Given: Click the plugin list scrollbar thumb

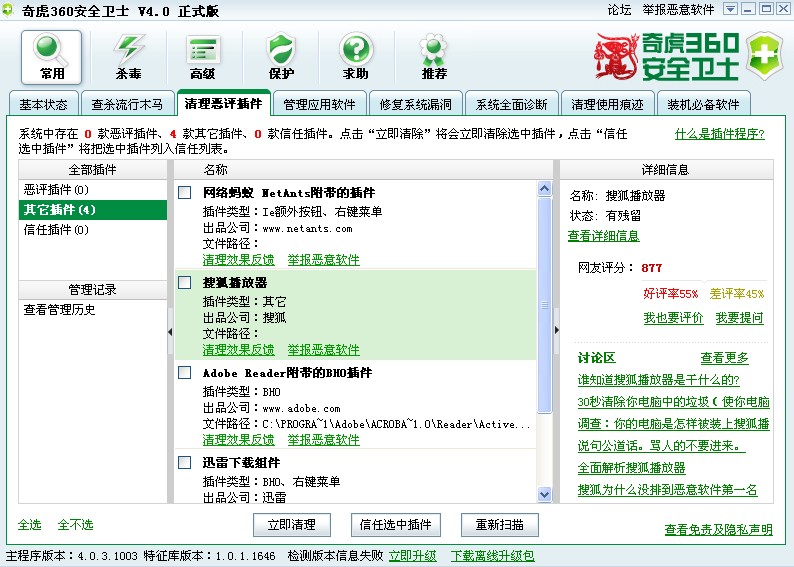Looking at the screenshot, I should click(544, 305).
